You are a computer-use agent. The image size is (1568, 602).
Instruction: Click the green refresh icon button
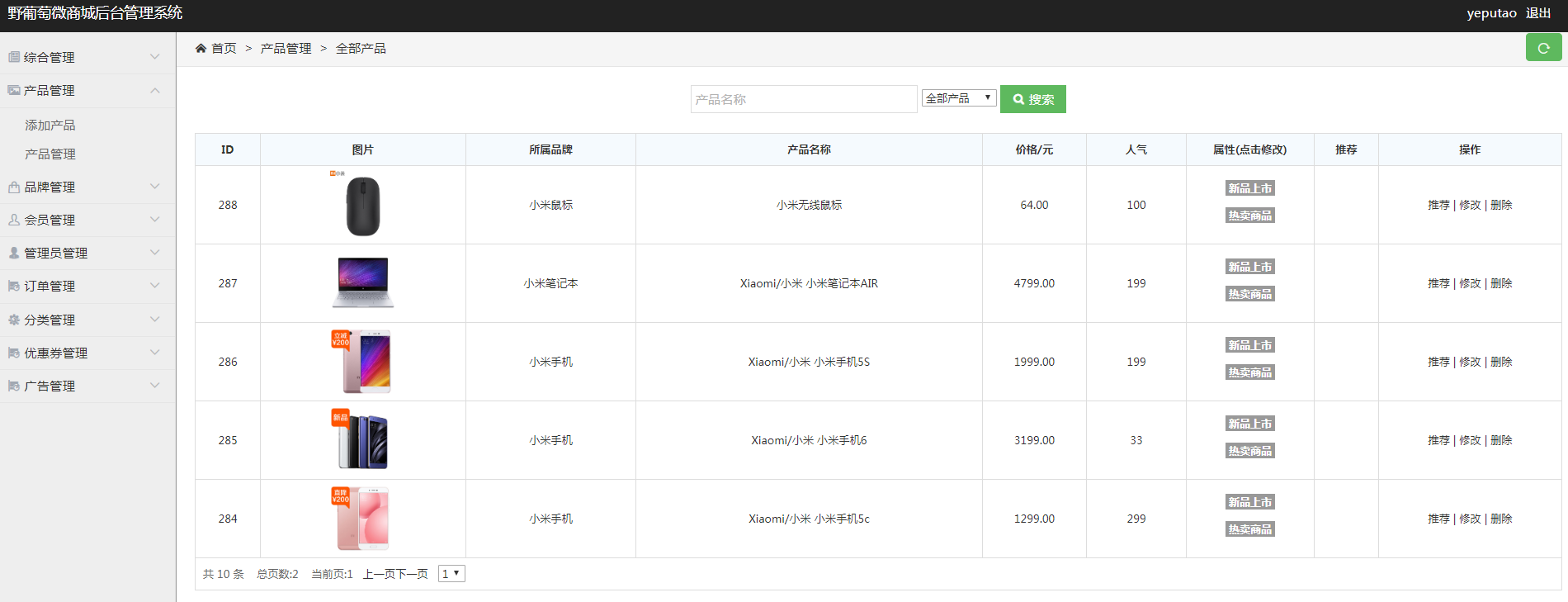coord(1543,48)
